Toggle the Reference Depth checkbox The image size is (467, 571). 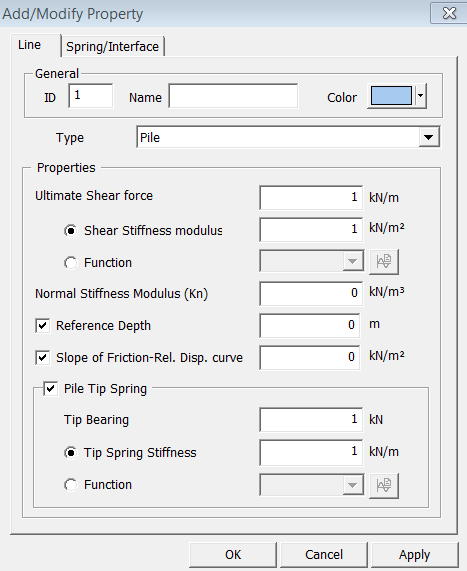click(x=43, y=325)
